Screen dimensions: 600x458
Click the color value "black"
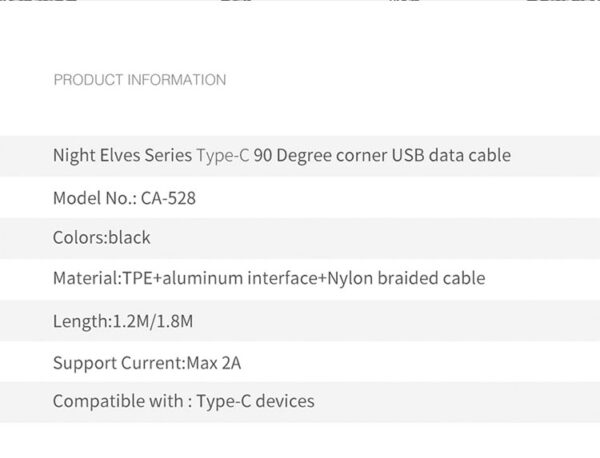(128, 239)
